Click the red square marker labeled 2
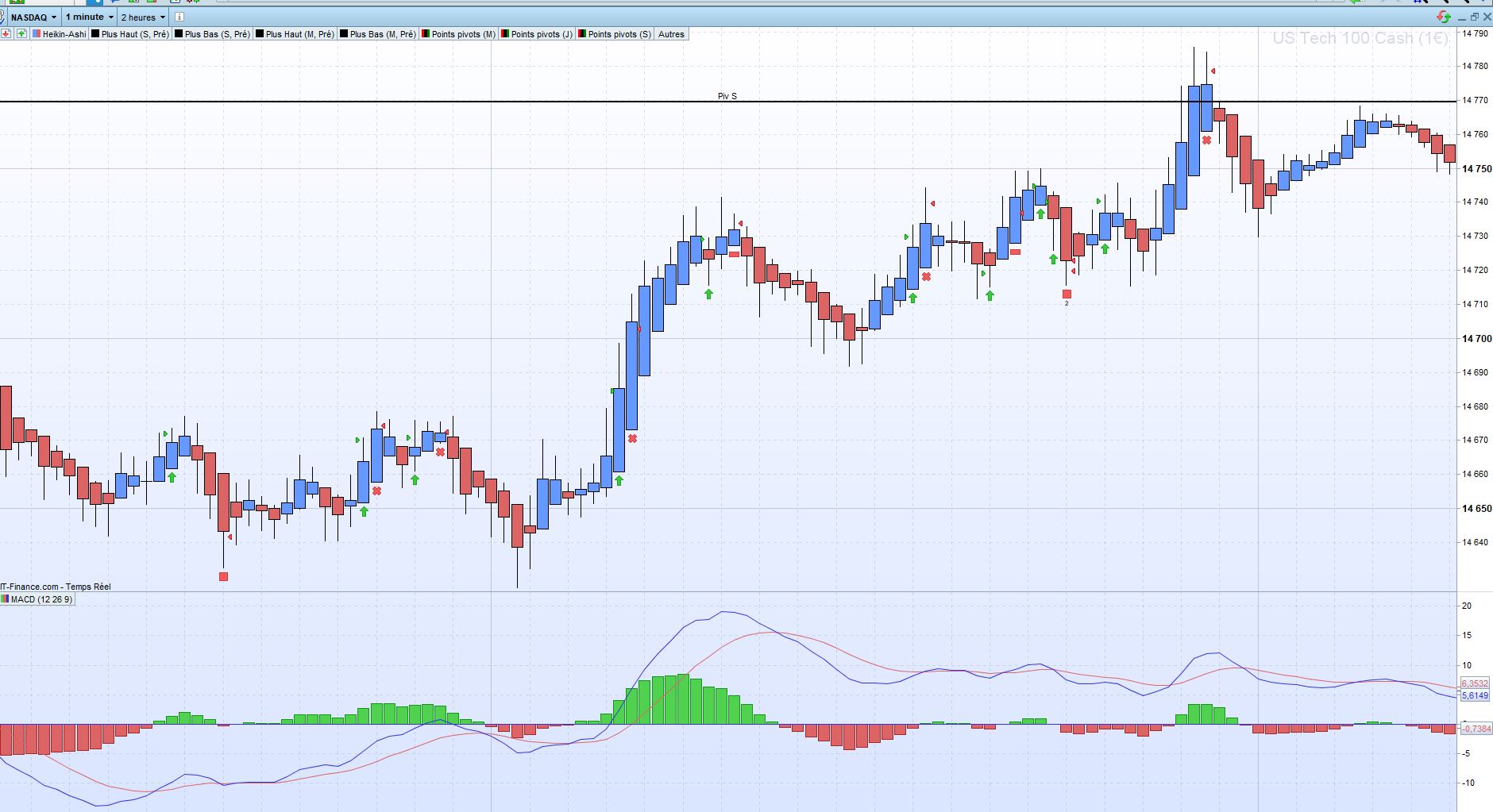1493x812 pixels. click(x=1067, y=294)
